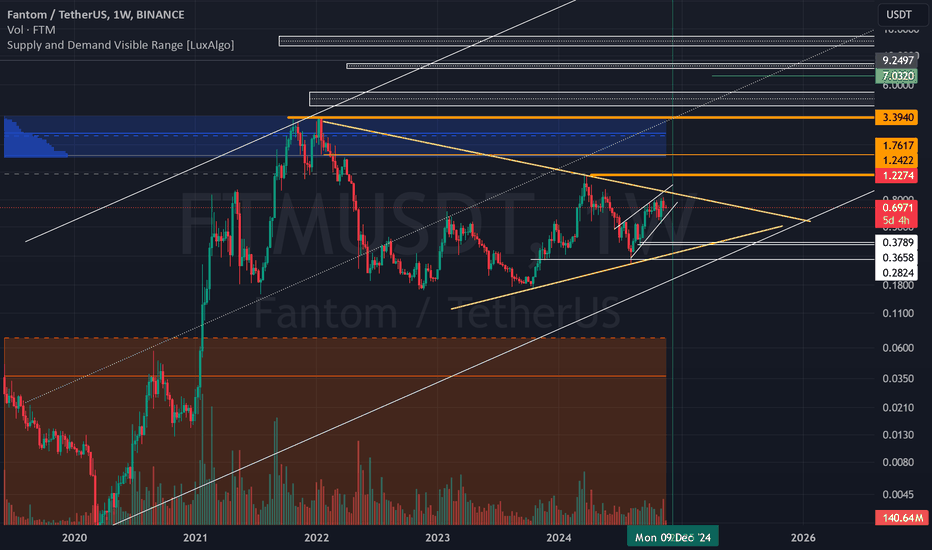Click the 0.0210 price scale value
Screen dimensions: 932x550
click(x=898, y=408)
